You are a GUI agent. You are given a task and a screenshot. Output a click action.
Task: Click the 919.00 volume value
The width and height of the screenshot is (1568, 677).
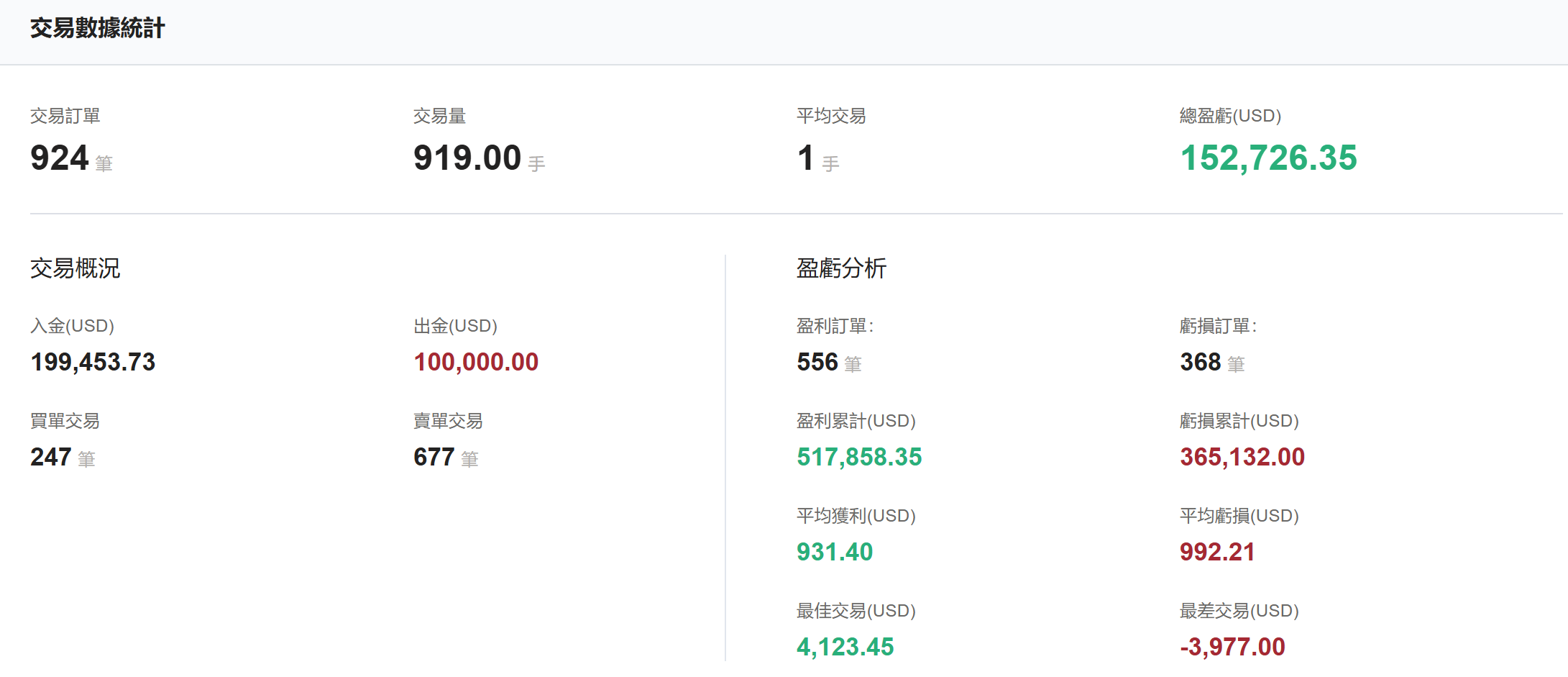(467, 158)
